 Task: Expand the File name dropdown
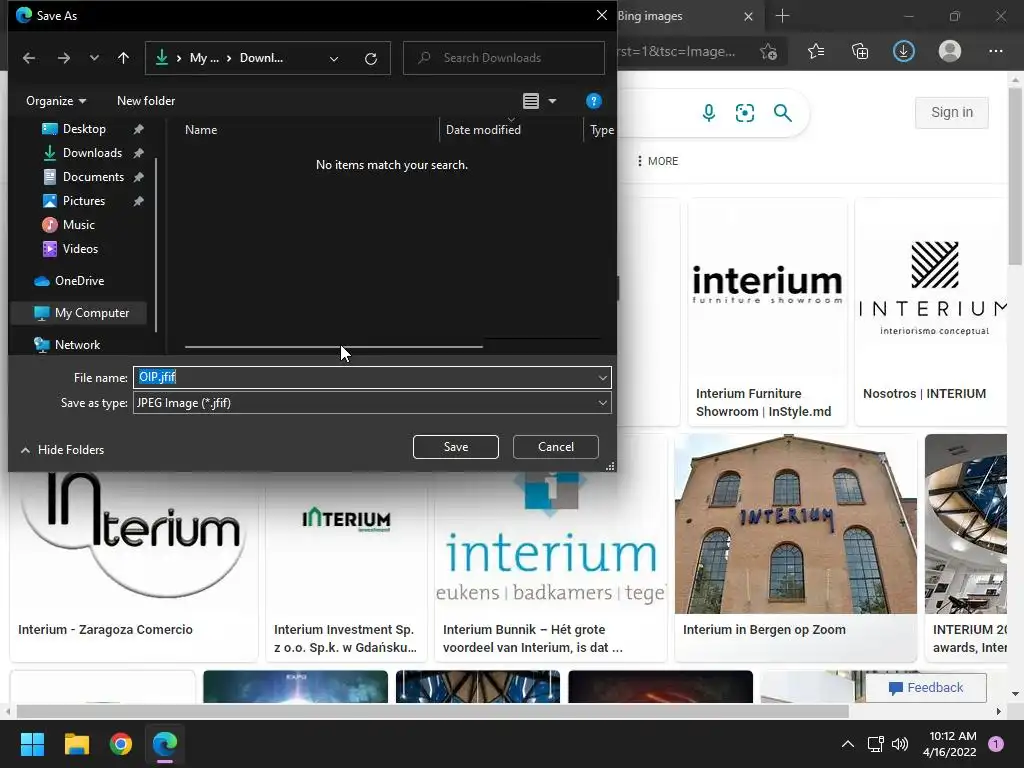pyautogui.click(x=602, y=377)
